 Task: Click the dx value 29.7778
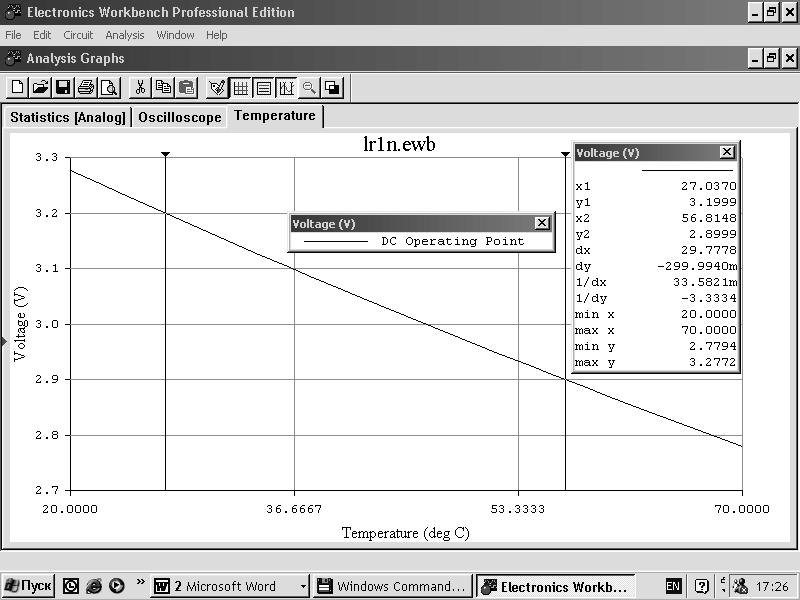709,250
